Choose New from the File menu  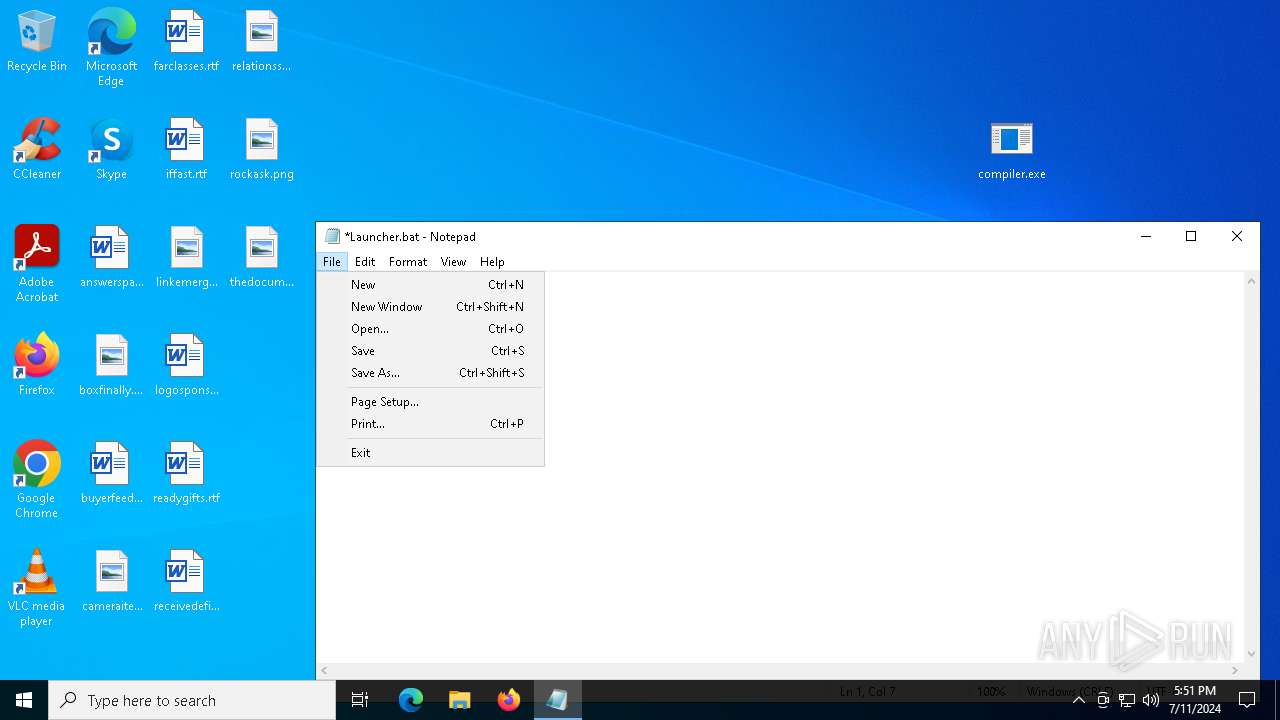point(431,285)
